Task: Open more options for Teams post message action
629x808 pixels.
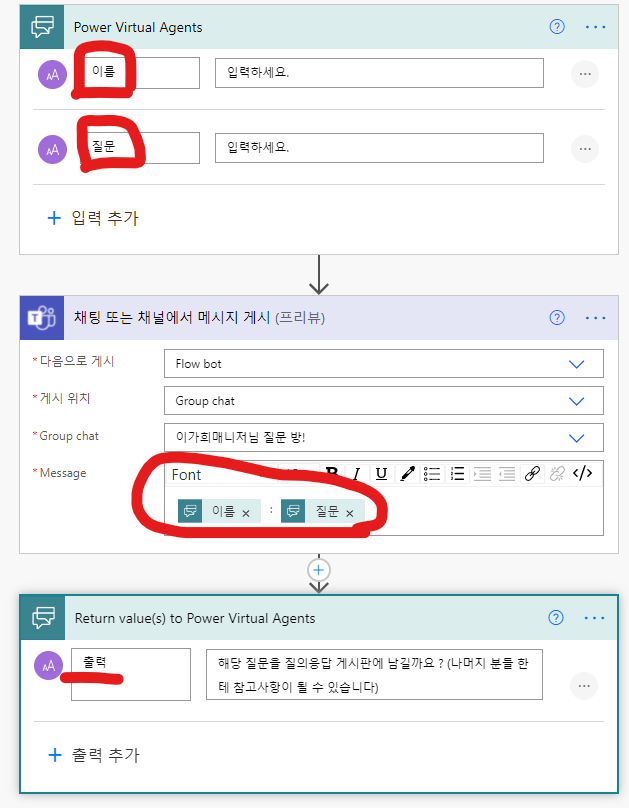Action: click(x=595, y=318)
